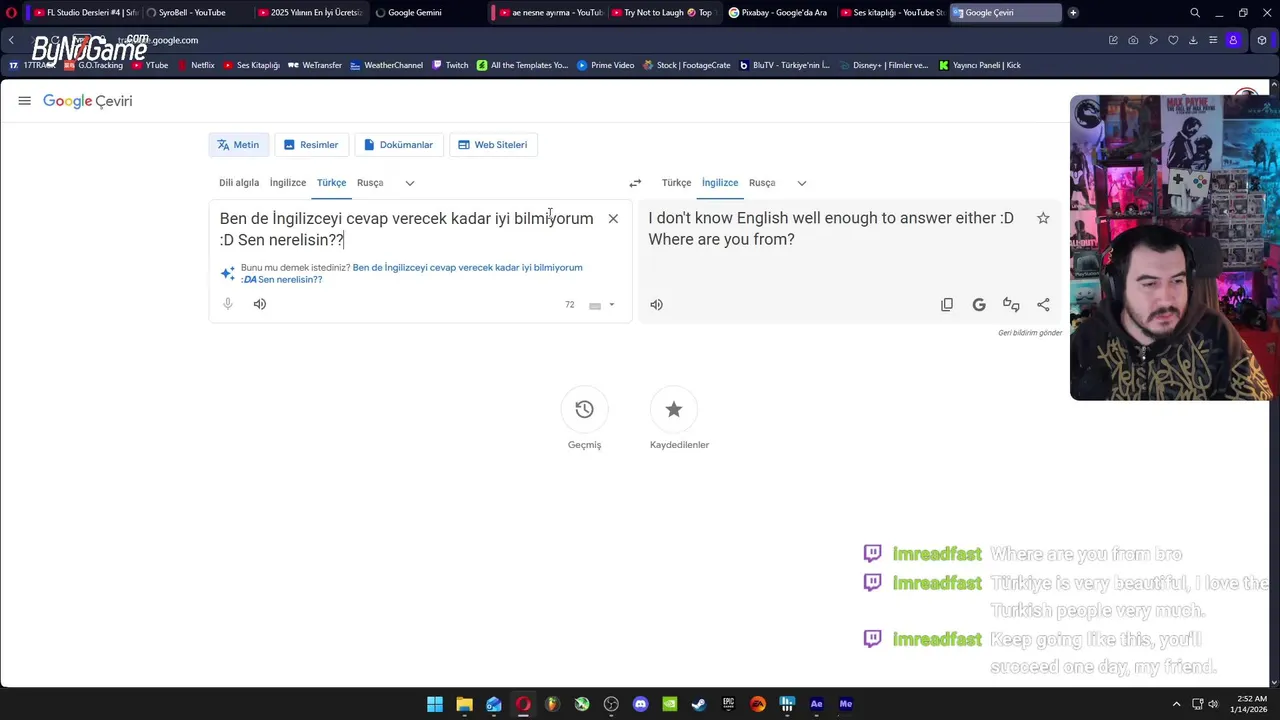Switch to the Metin text mode
1280x720 pixels.
pyautogui.click(x=238, y=145)
